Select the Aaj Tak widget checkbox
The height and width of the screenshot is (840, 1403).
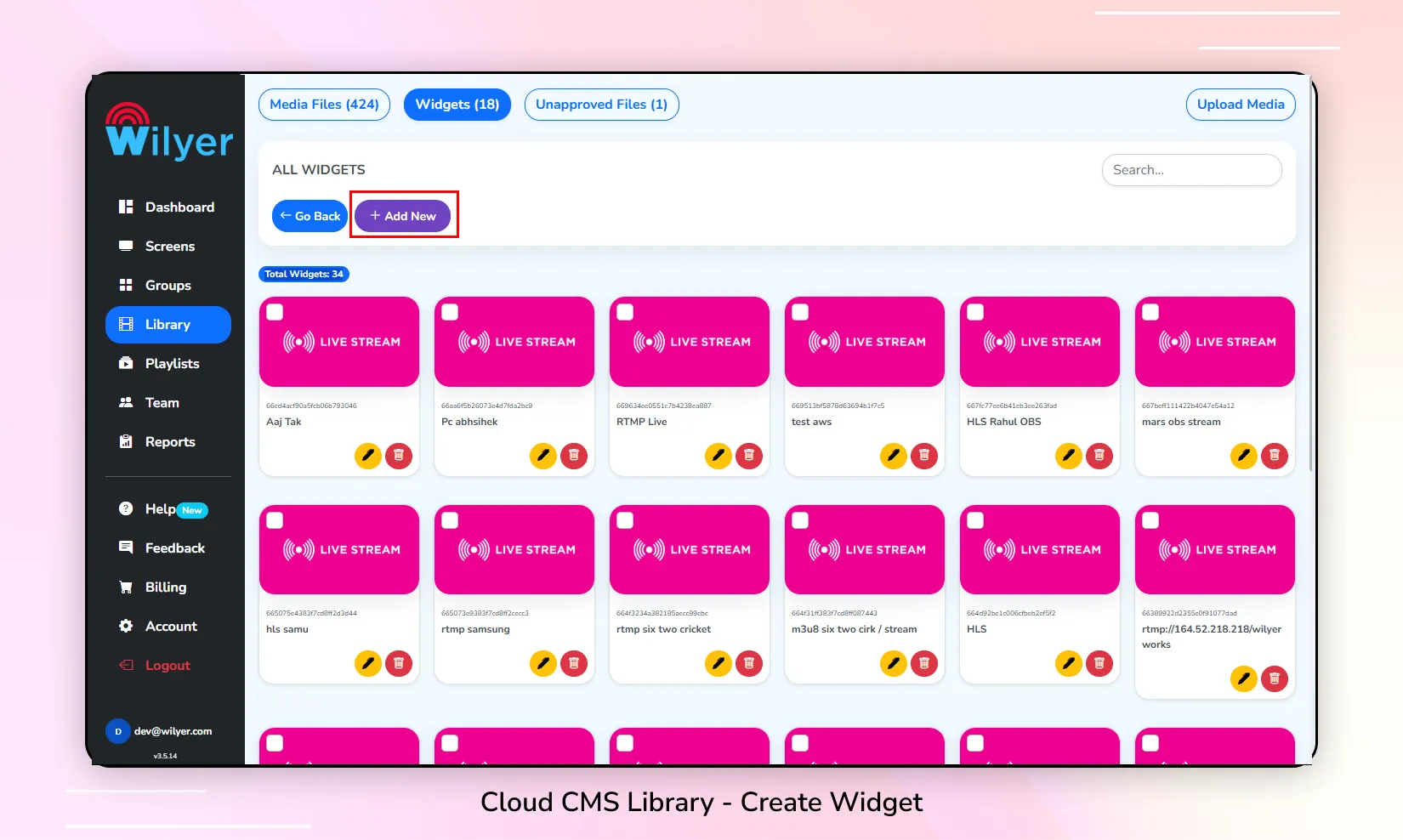pyautogui.click(x=275, y=312)
